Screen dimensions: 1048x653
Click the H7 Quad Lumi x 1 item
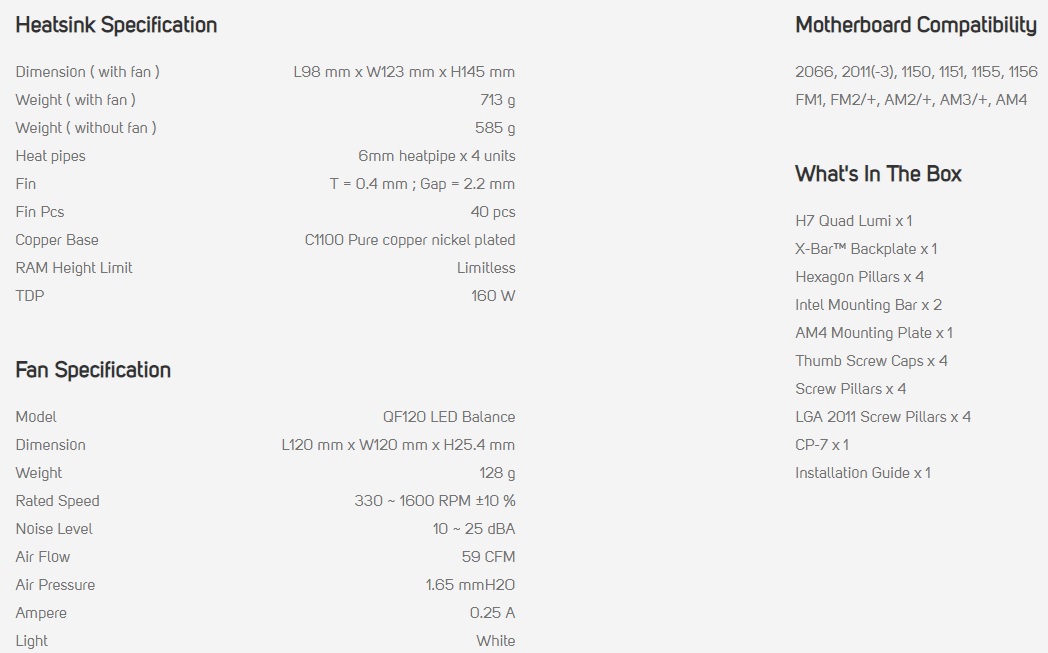point(853,221)
